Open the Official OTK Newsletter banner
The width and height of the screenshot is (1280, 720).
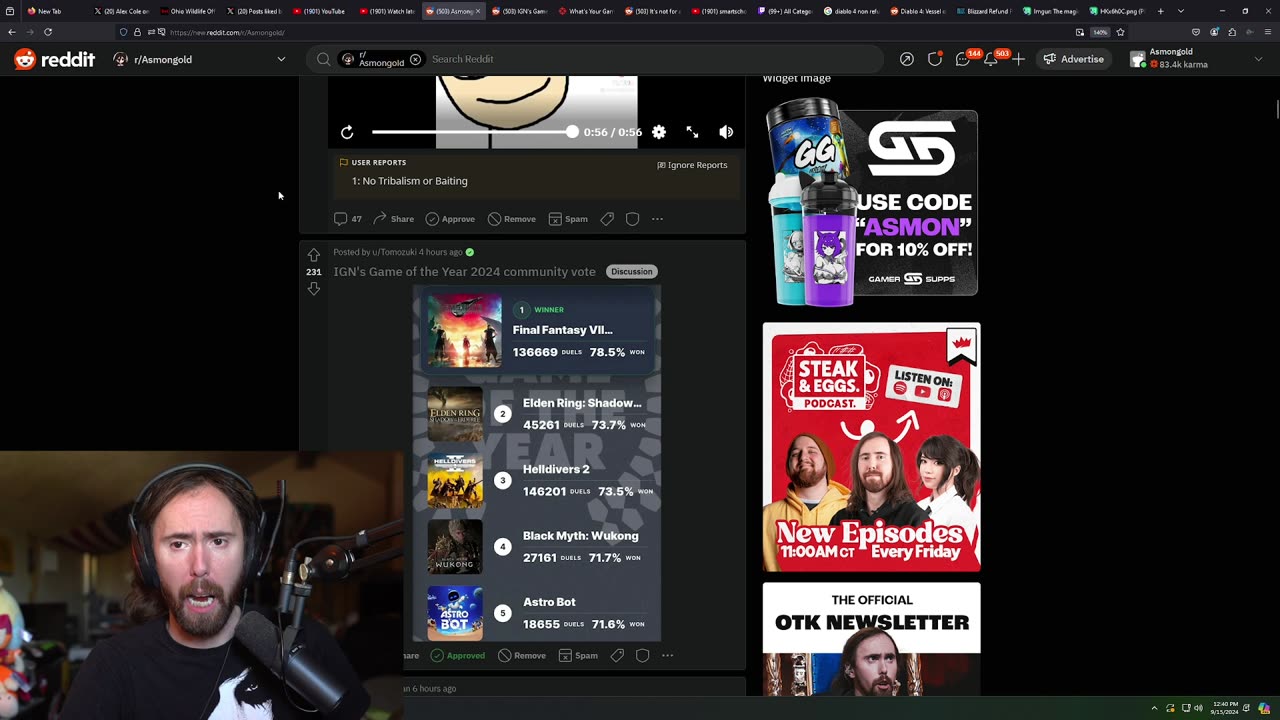(871, 639)
